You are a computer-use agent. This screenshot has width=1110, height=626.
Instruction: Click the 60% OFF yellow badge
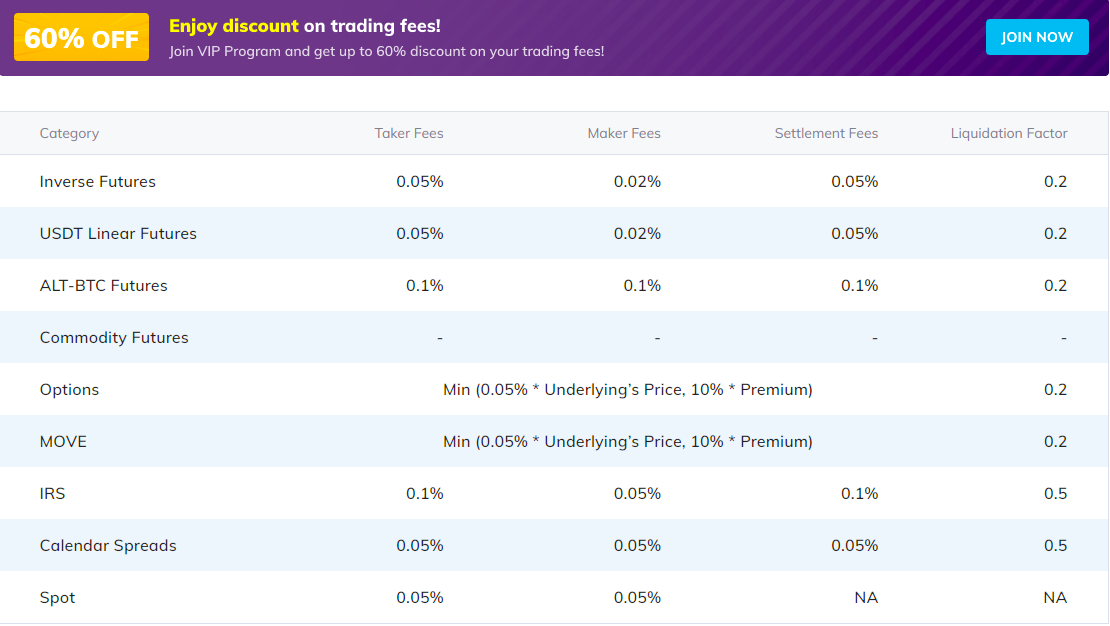tap(81, 38)
